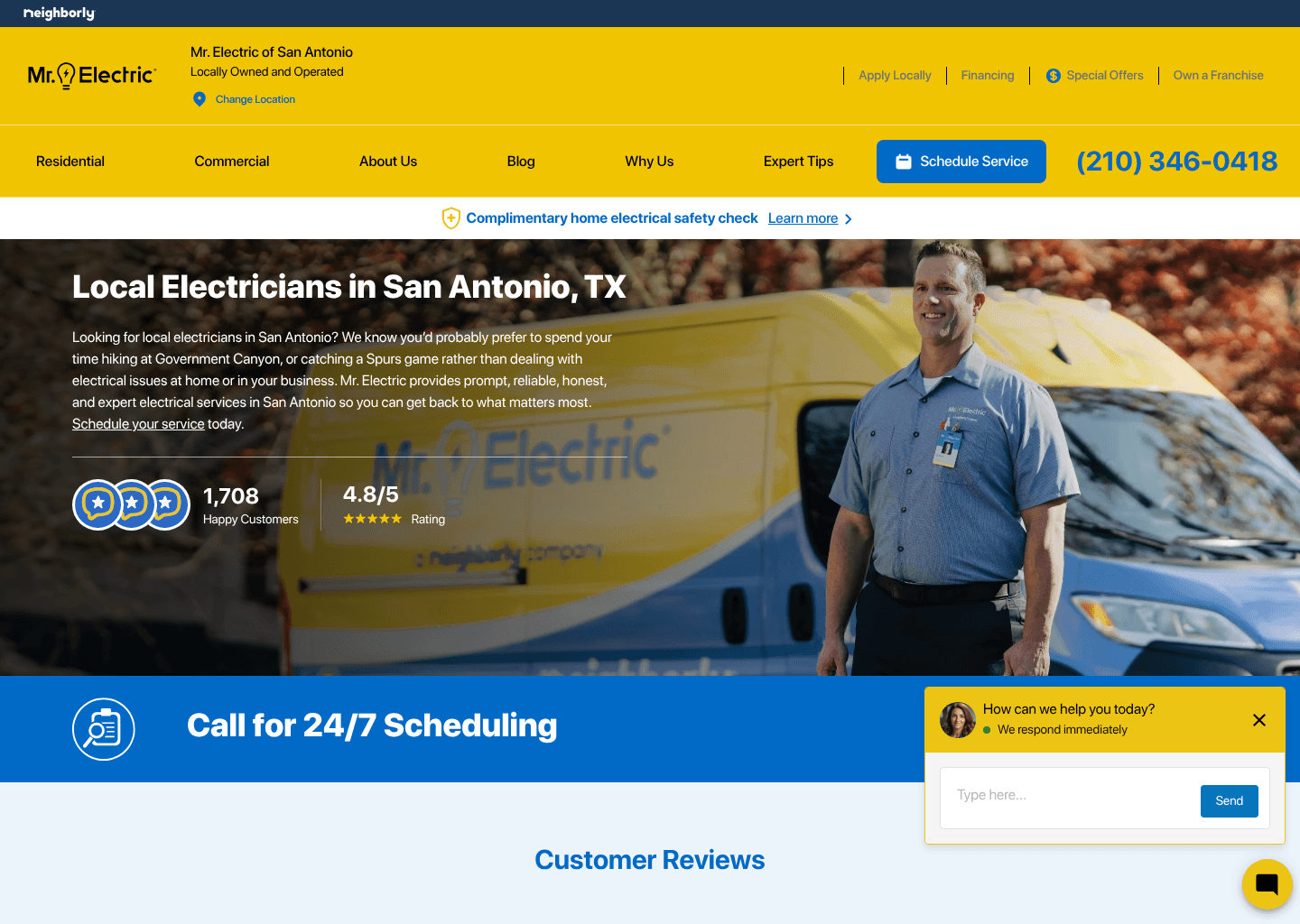Click the Mr. Electric logo
This screenshot has height=924, width=1300.
[x=92, y=75]
